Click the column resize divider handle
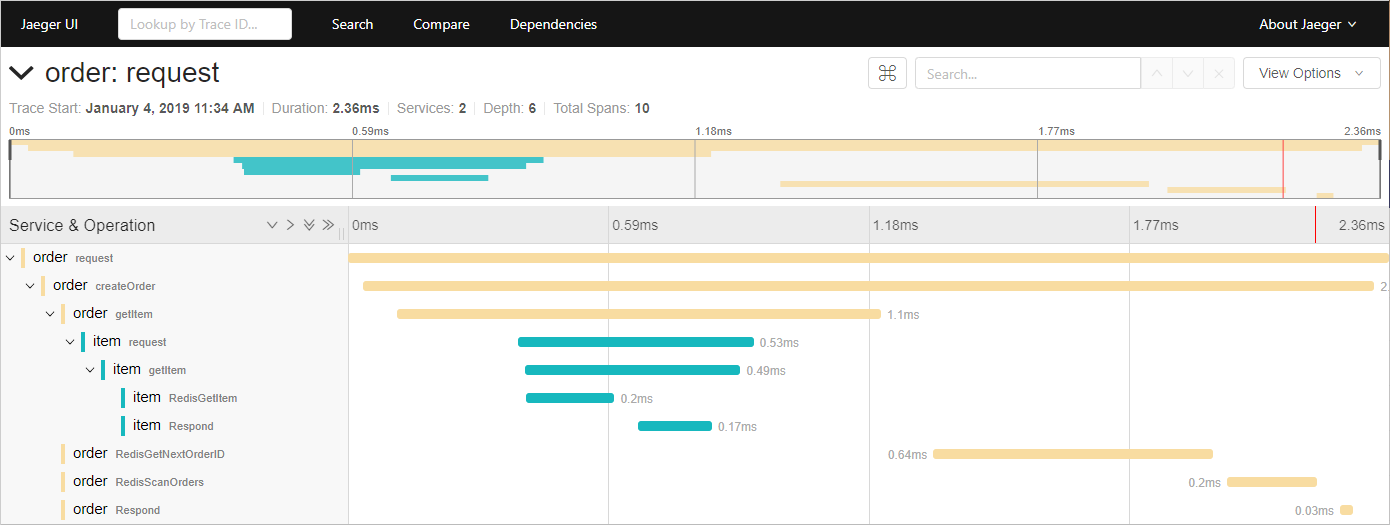 tap(342, 233)
